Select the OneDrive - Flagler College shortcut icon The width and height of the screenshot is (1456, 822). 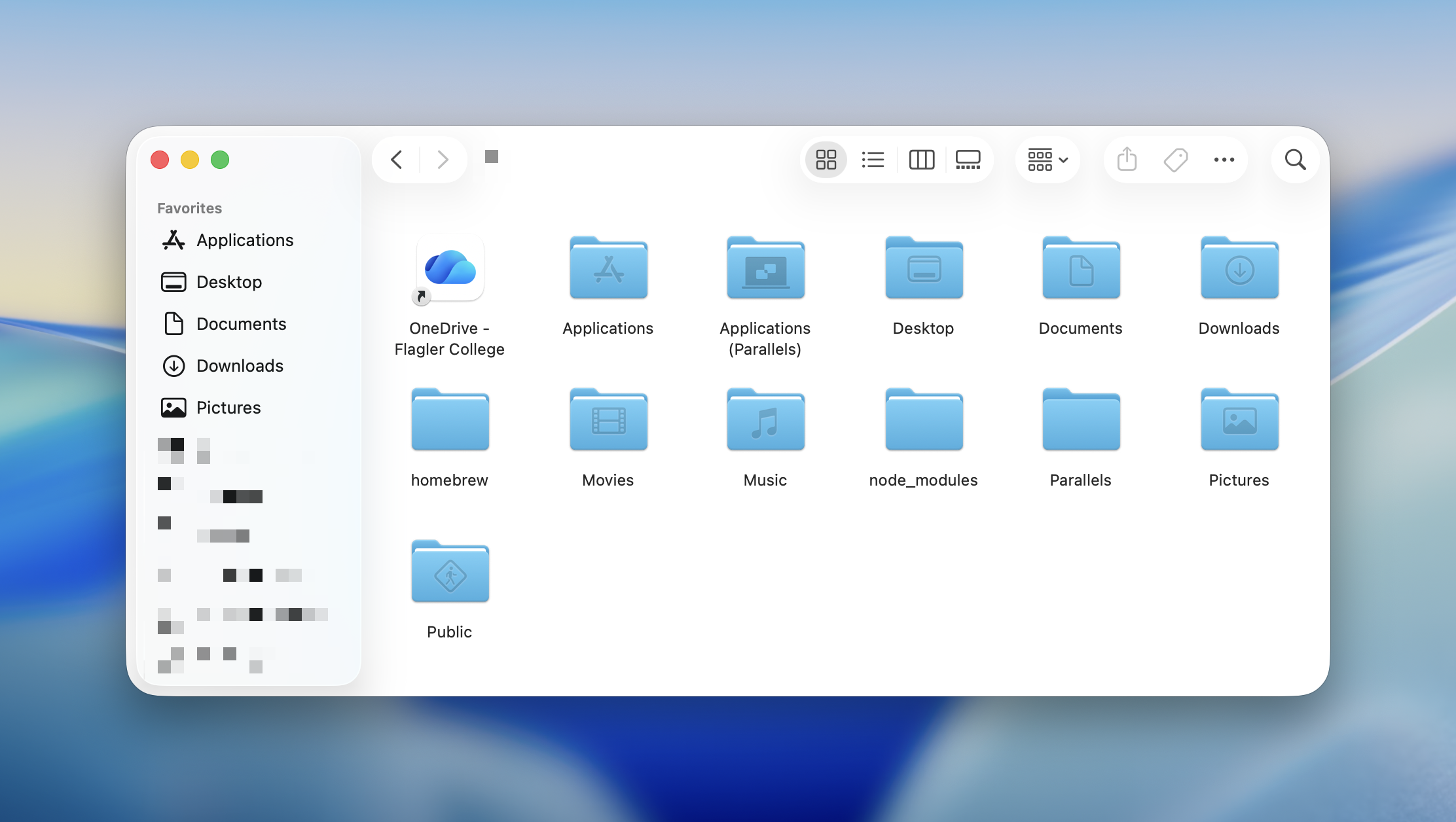pos(450,270)
